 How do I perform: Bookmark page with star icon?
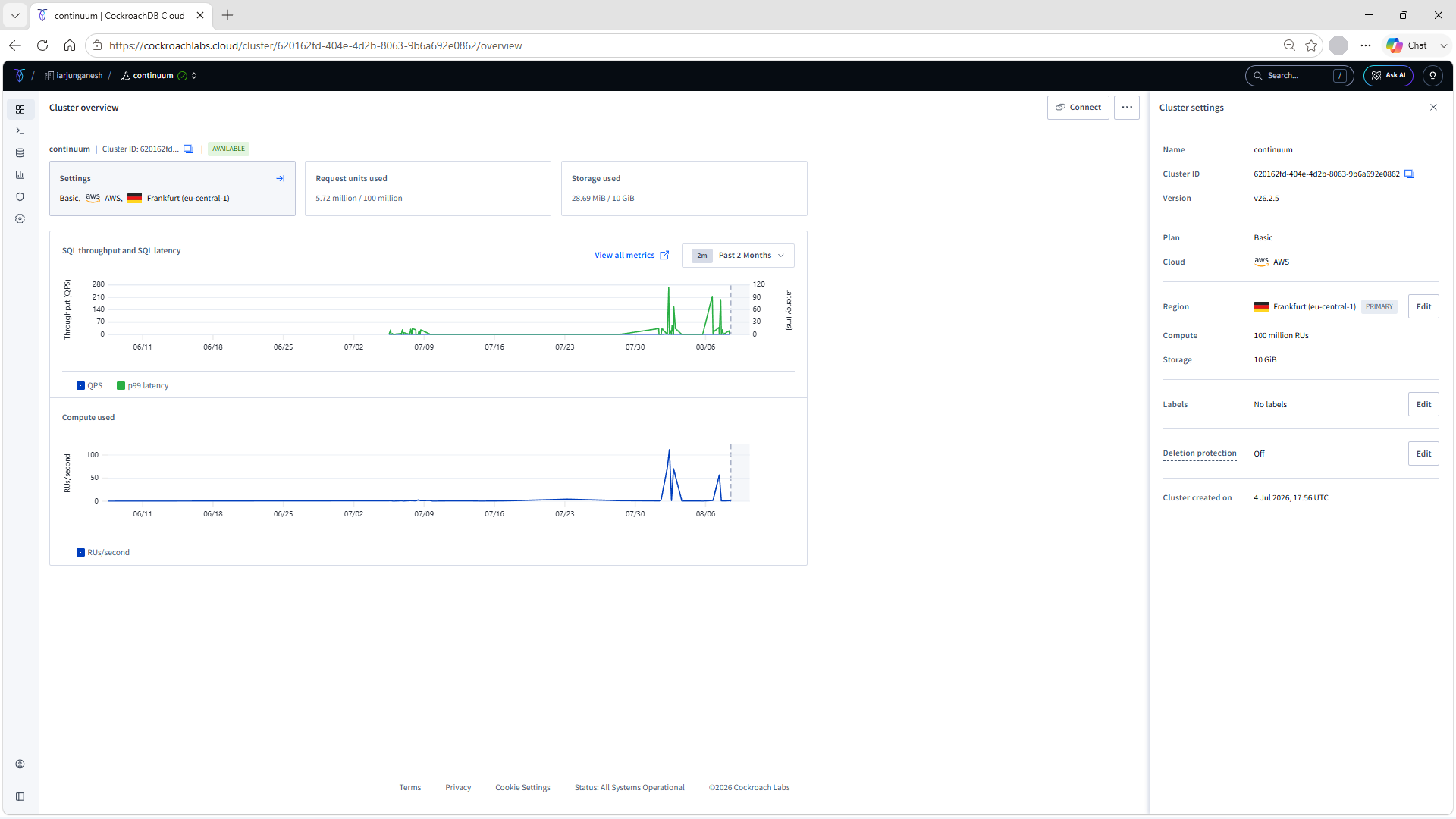1311,45
